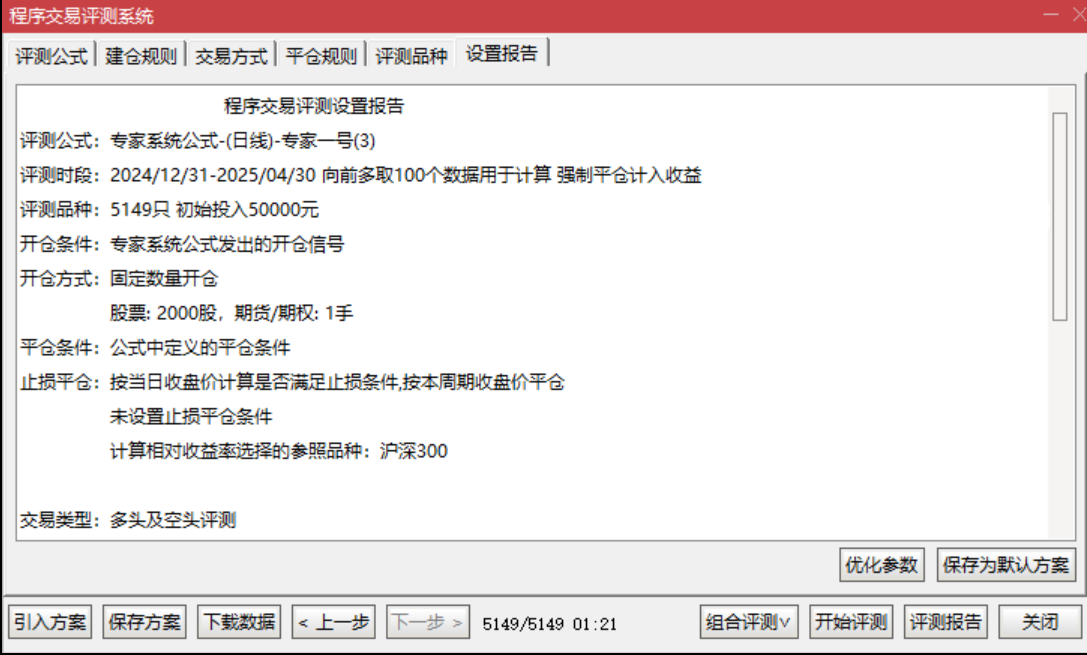This screenshot has width=1087, height=655.
Task: Click the 引入方案 button
Action: pyautogui.click(x=50, y=622)
